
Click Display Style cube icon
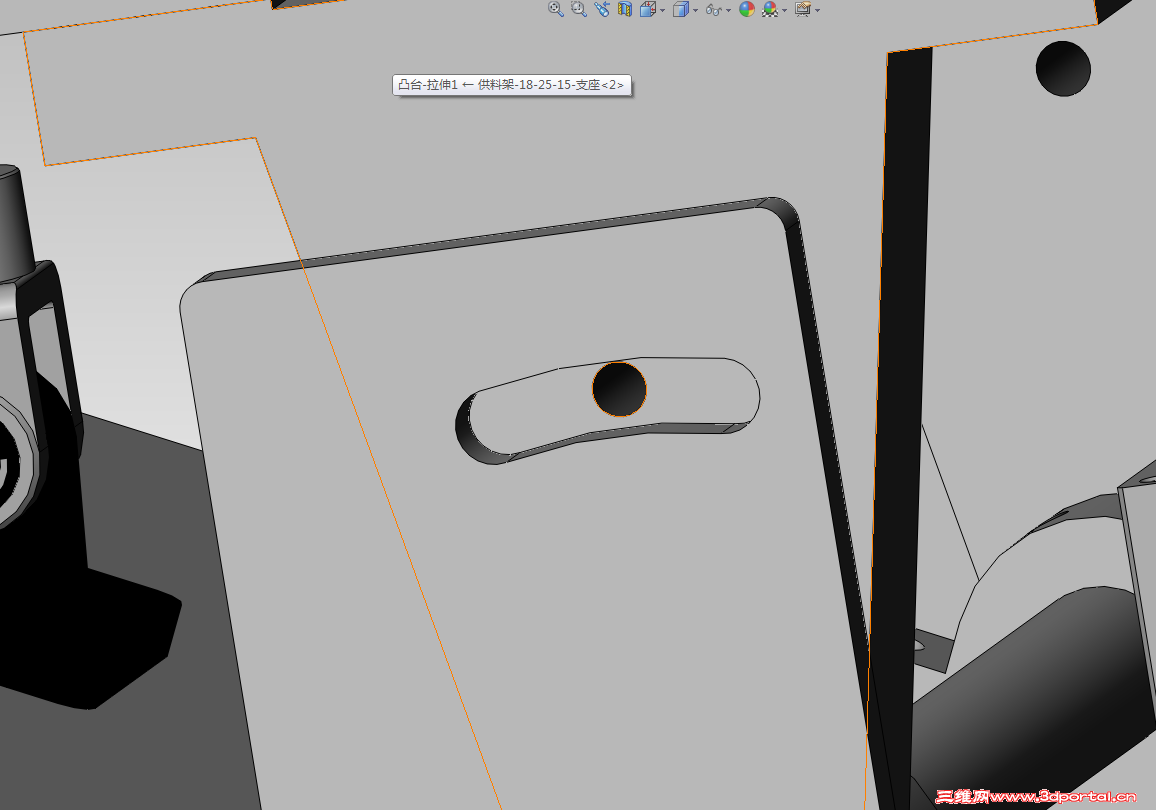click(x=680, y=9)
